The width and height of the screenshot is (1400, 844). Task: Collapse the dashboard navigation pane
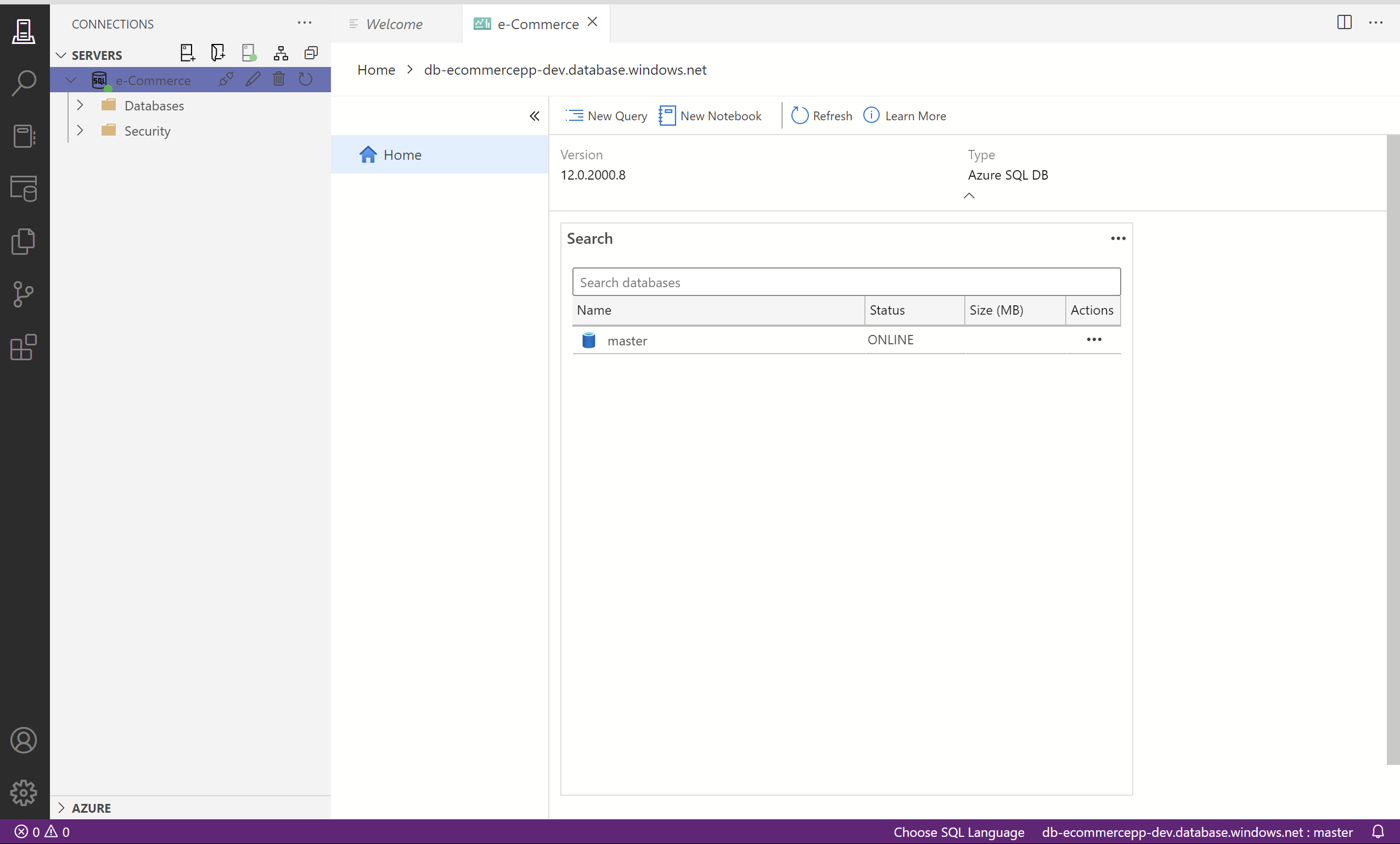pos(534,116)
